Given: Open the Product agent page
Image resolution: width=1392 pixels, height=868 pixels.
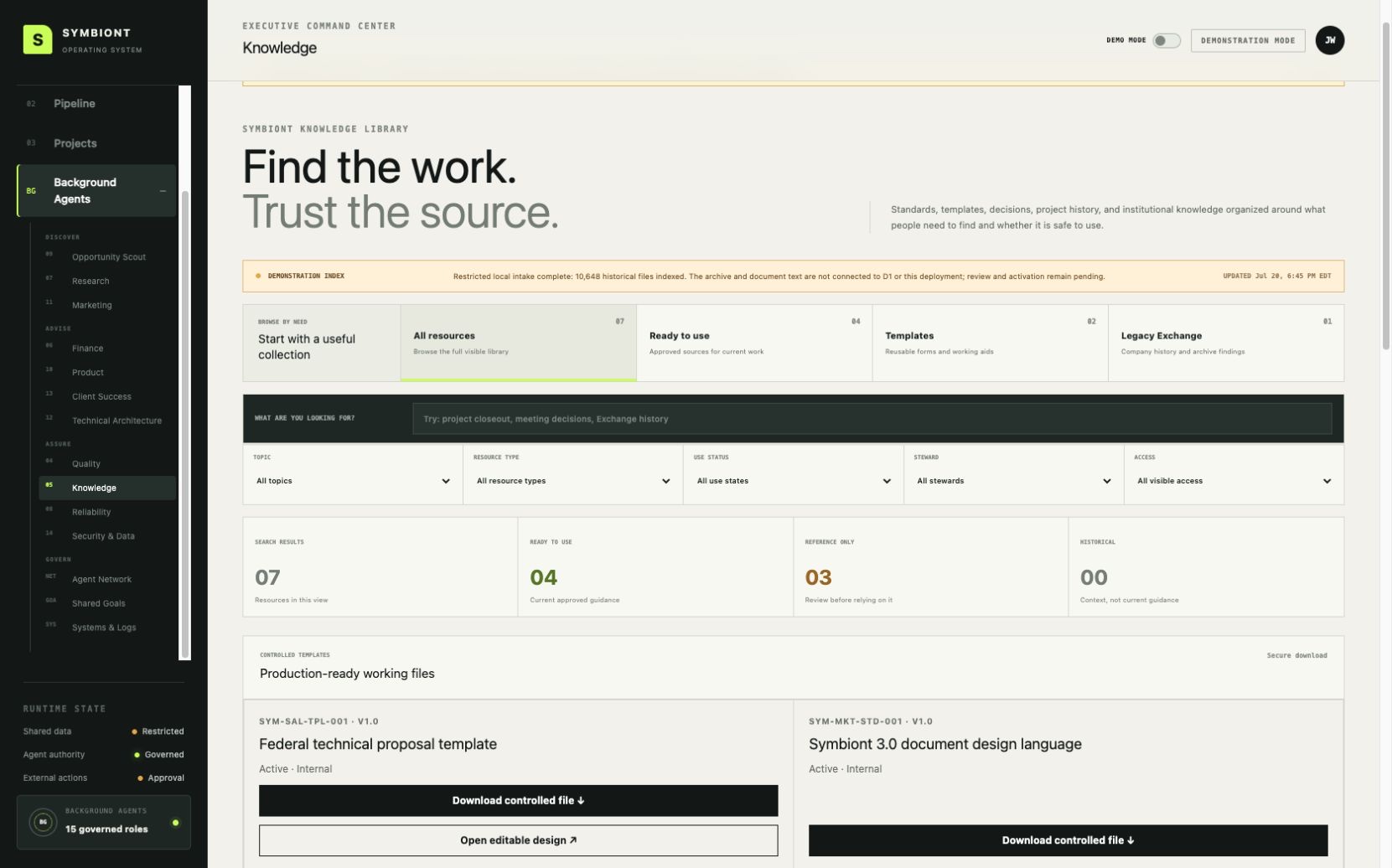Looking at the screenshot, I should click(x=107, y=373).
